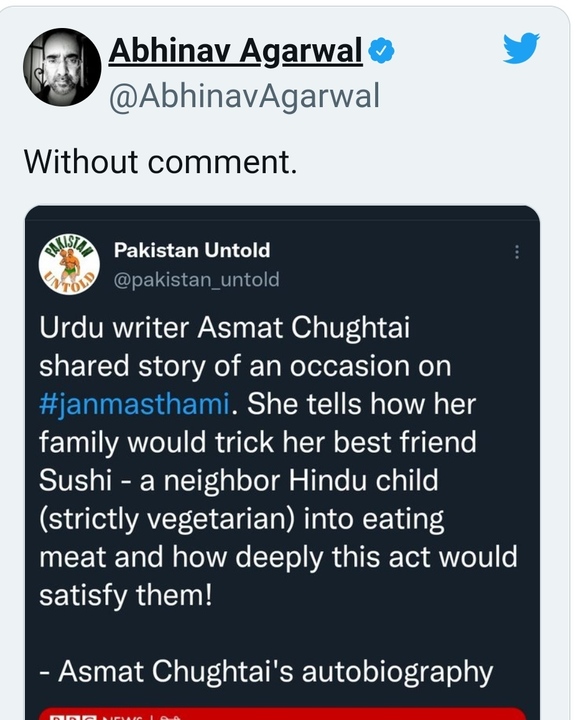This screenshot has width=586, height=720.
Task: Click the blue verified checkmark badge
Action: [382, 51]
